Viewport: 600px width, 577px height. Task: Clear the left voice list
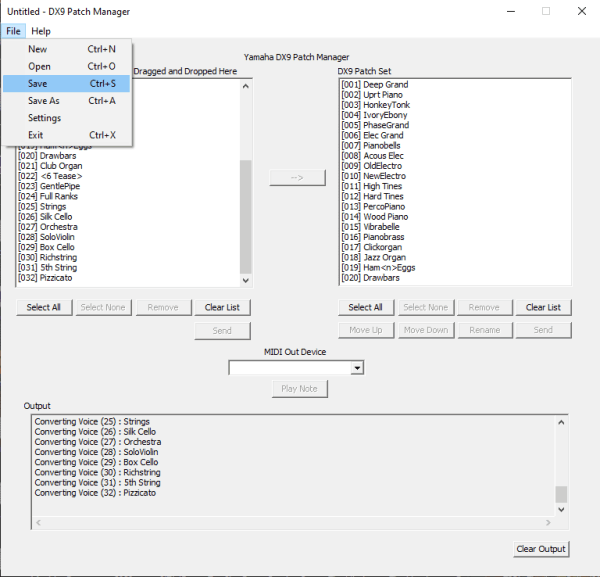(x=222, y=307)
